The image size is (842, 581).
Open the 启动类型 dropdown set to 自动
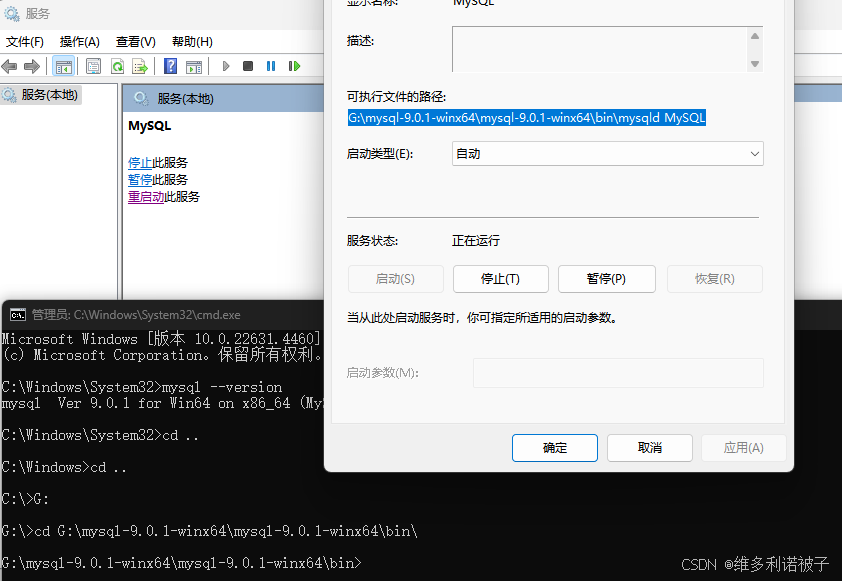(608, 154)
